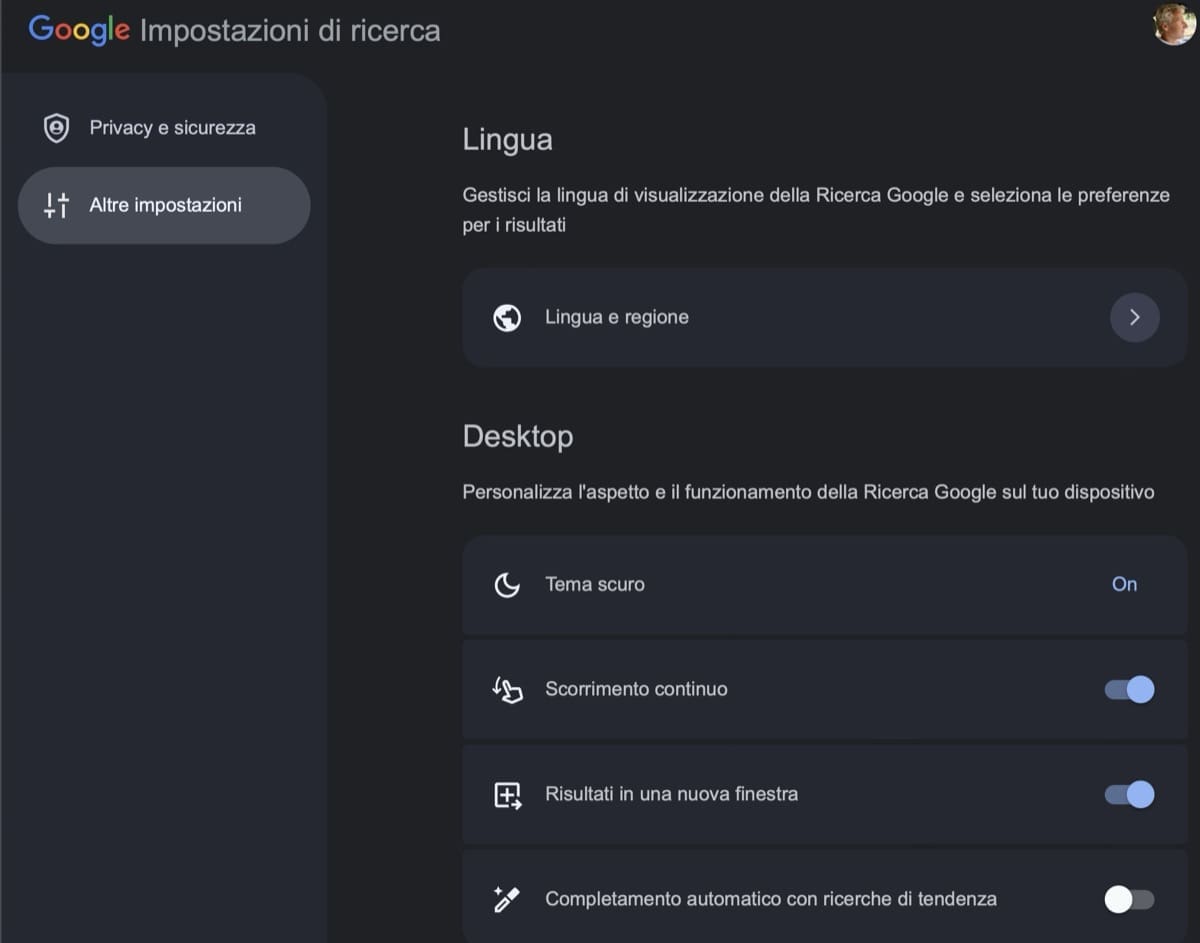
Task: Click the Impostazioni di ricerca page title
Action: click(x=290, y=30)
